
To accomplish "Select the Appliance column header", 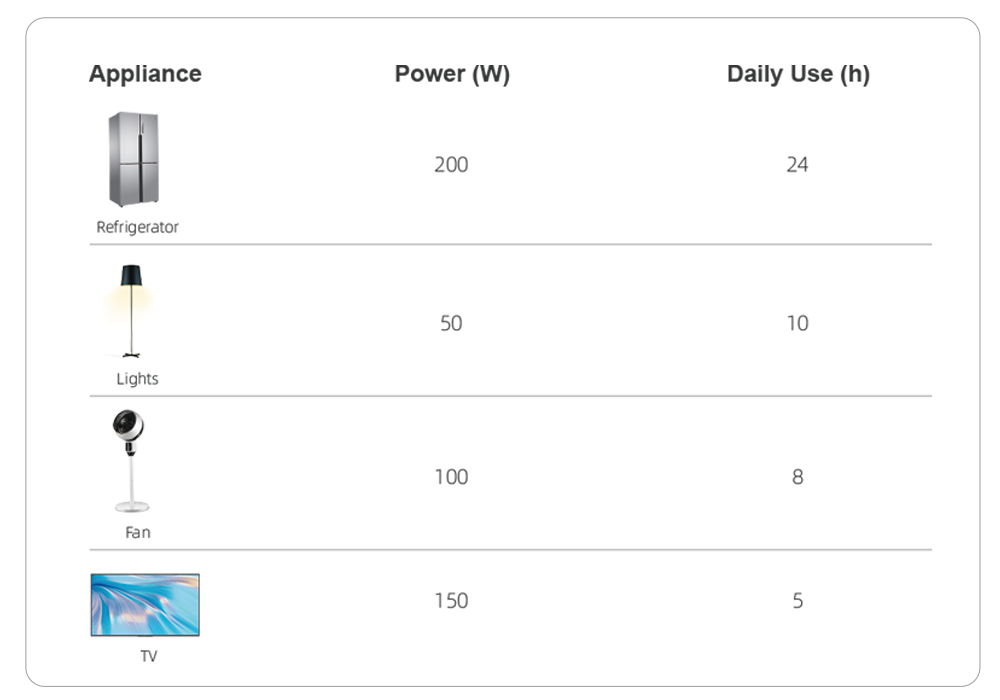I will pyautogui.click(x=145, y=74).
